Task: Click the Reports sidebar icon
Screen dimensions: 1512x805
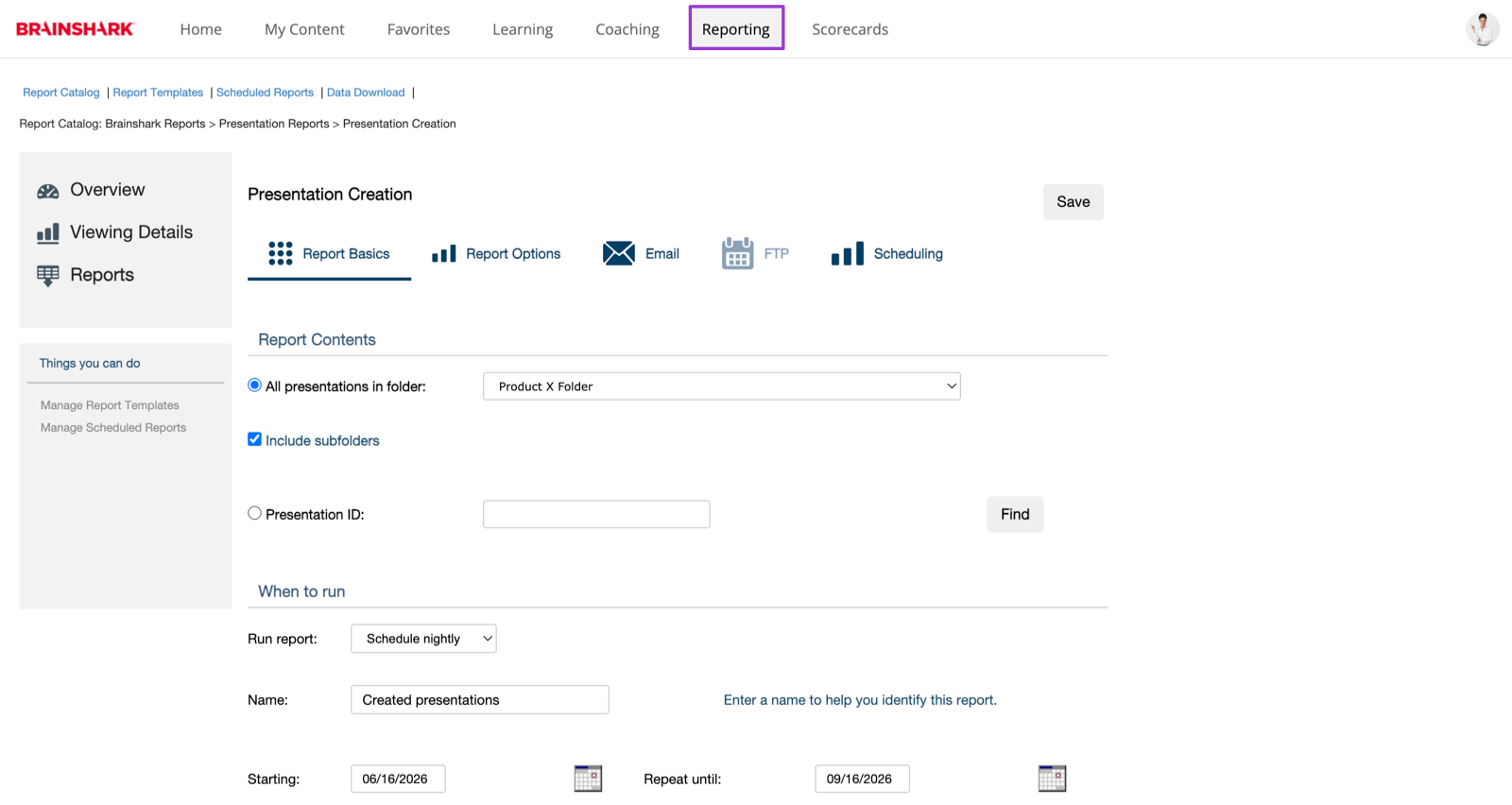Action: coord(48,276)
